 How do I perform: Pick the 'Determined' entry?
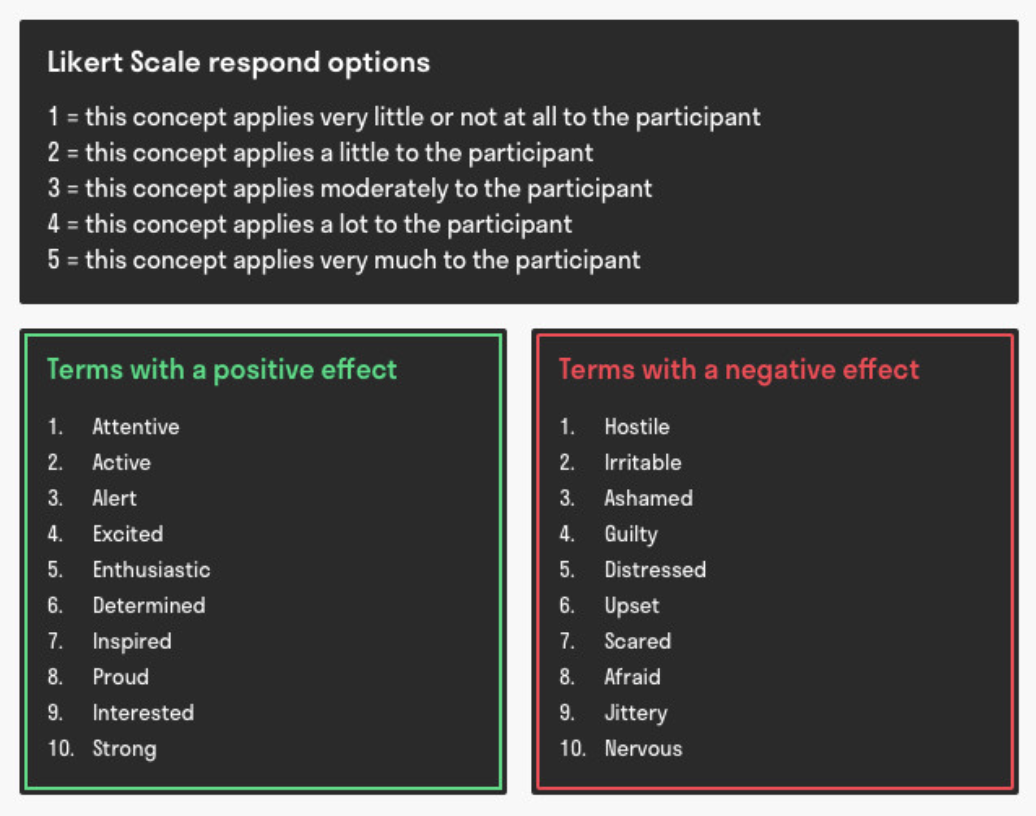(x=149, y=605)
